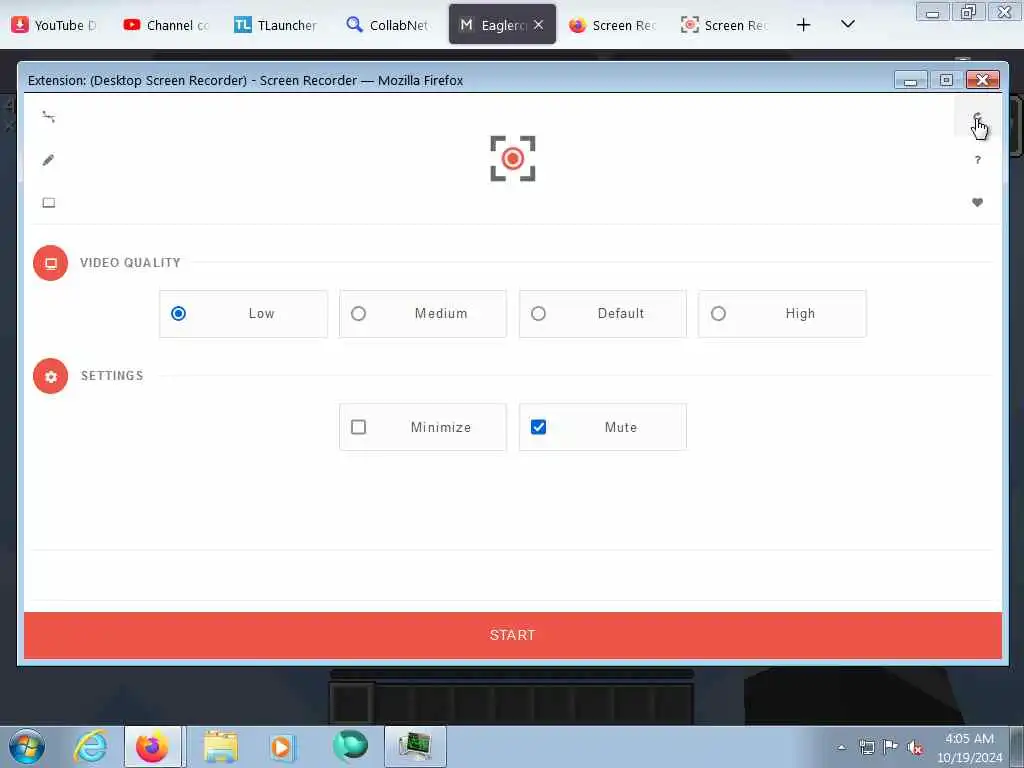Click the Action Center flag icon
Viewport: 1024px width, 768px height.
click(x=889, y=747)
